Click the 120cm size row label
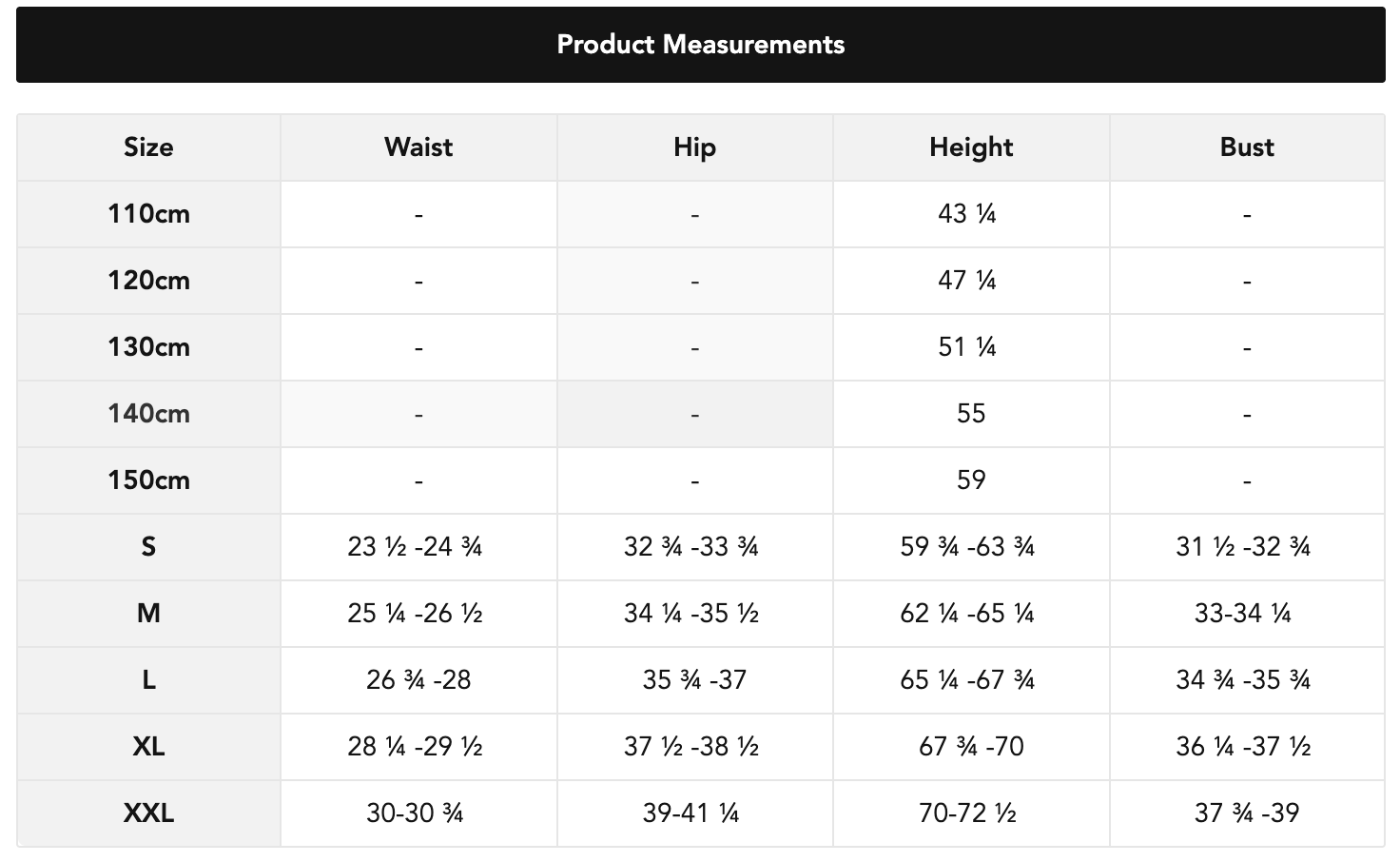Viewport: 1400px width, 862px height. point(148,281)
